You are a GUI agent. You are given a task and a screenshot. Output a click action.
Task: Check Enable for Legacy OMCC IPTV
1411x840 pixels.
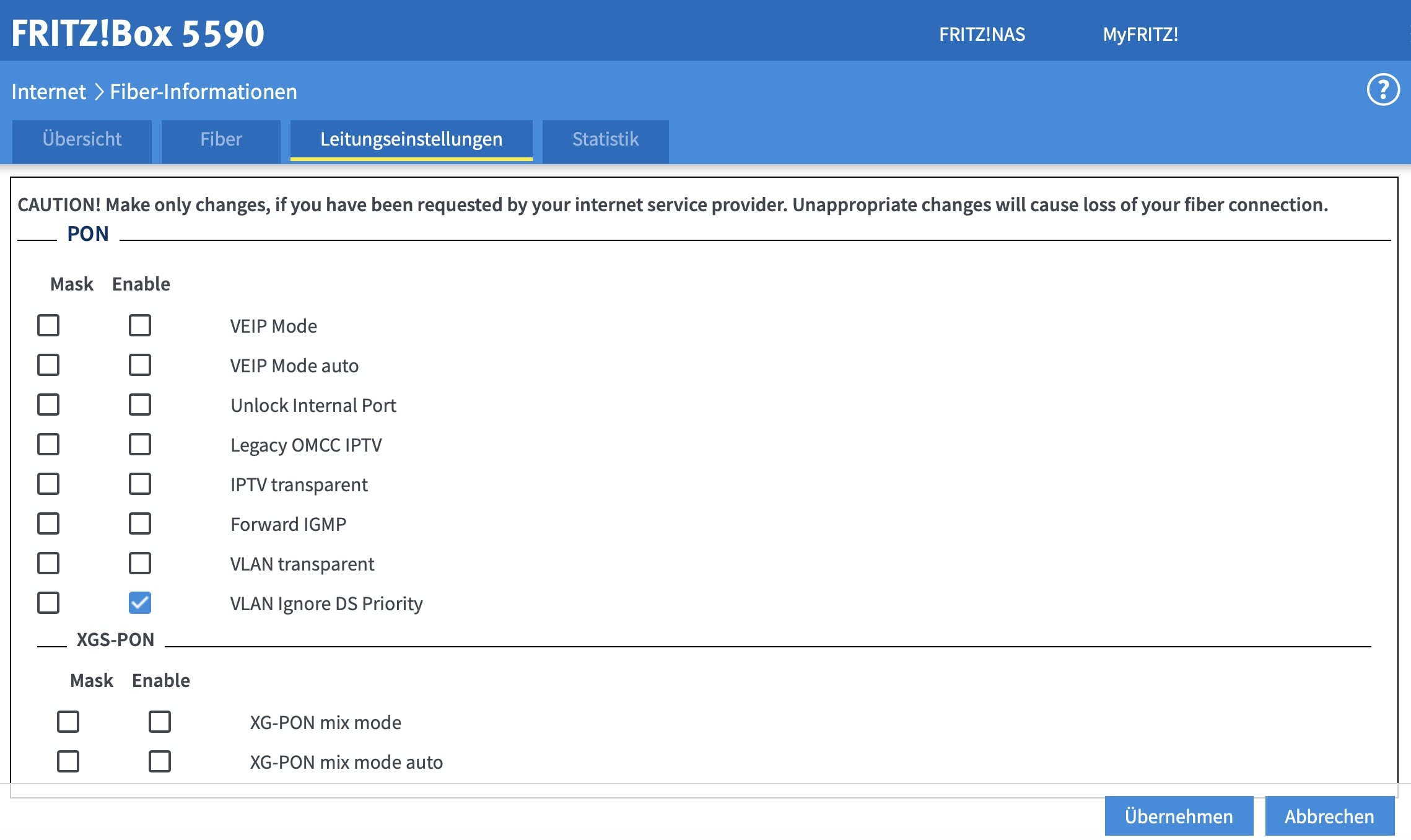[x=140, y=444]
